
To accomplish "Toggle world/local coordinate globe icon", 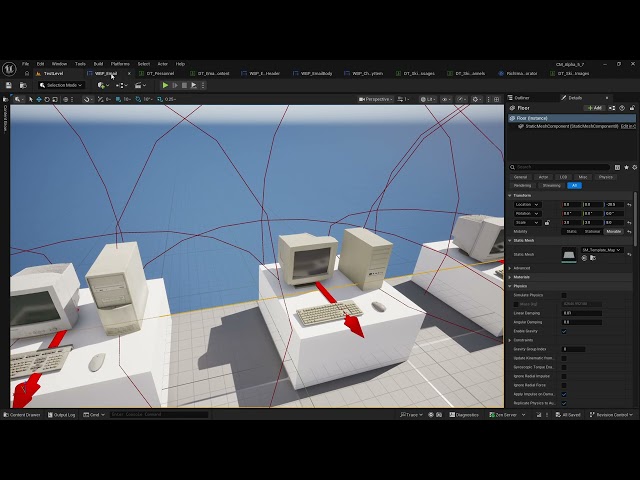I will click(x=65, y=99).
